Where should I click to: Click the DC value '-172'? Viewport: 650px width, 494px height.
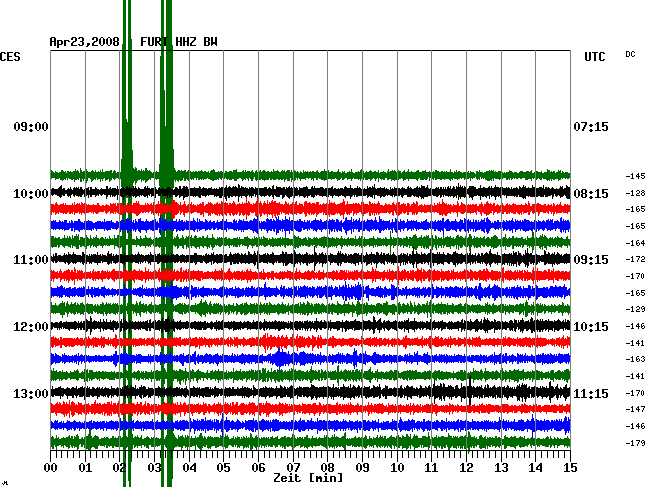tap(635, 259)
